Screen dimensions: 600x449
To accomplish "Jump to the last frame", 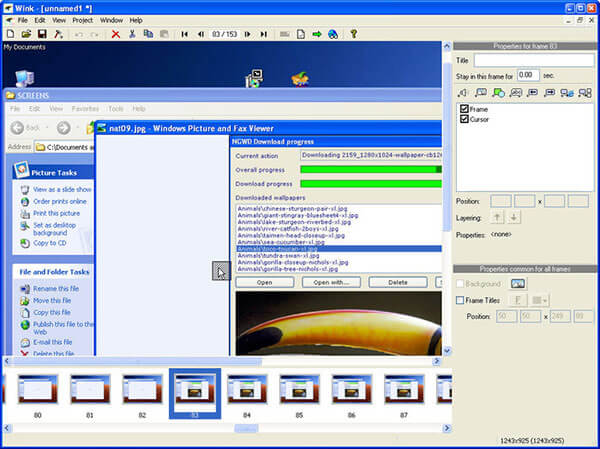I will (264, 34).
